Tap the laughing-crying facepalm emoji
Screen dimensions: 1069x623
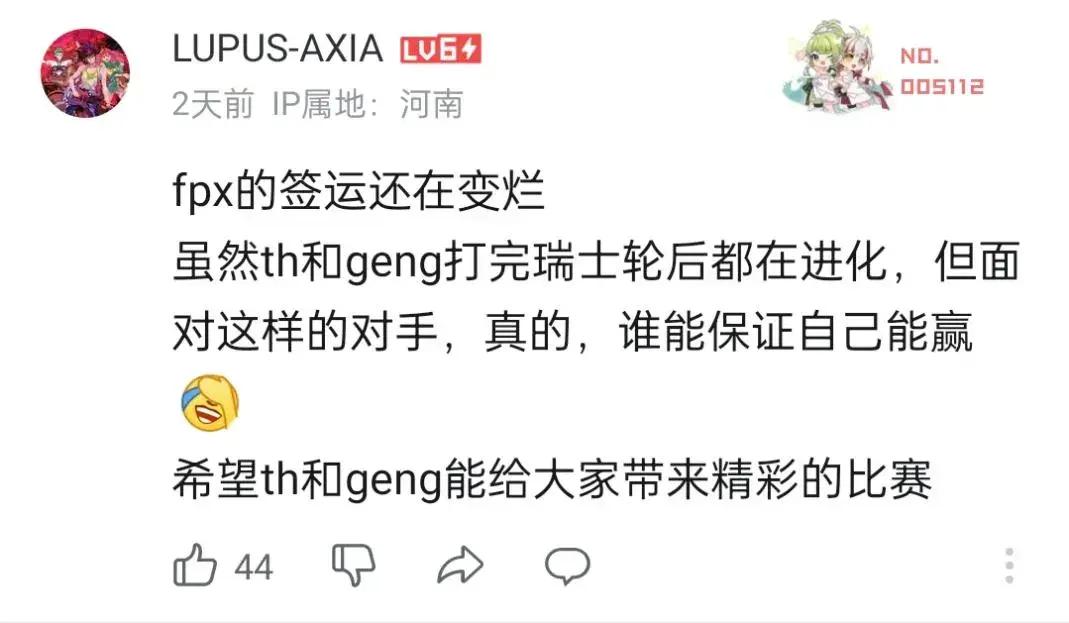[210, 403]
